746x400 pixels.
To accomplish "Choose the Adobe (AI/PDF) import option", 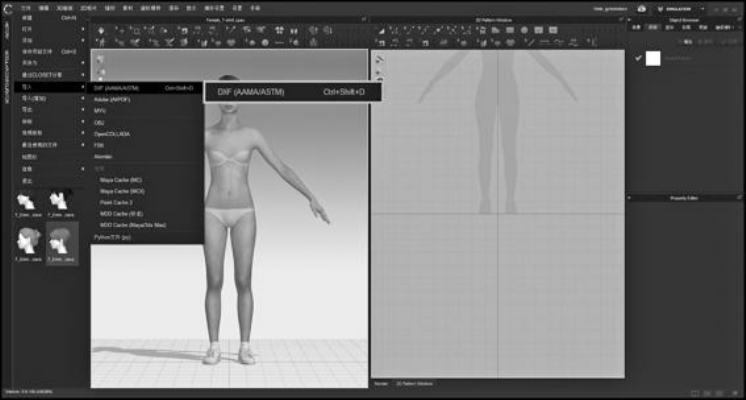I will pos(112,100).
